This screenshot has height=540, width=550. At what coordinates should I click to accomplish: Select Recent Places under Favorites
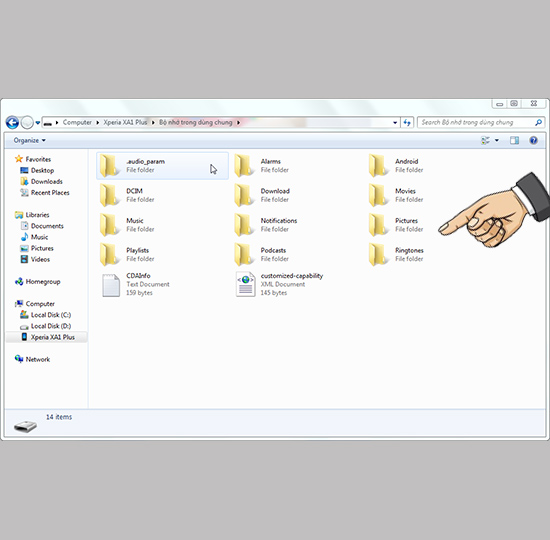pyautogui.click(x=50, y=193)
